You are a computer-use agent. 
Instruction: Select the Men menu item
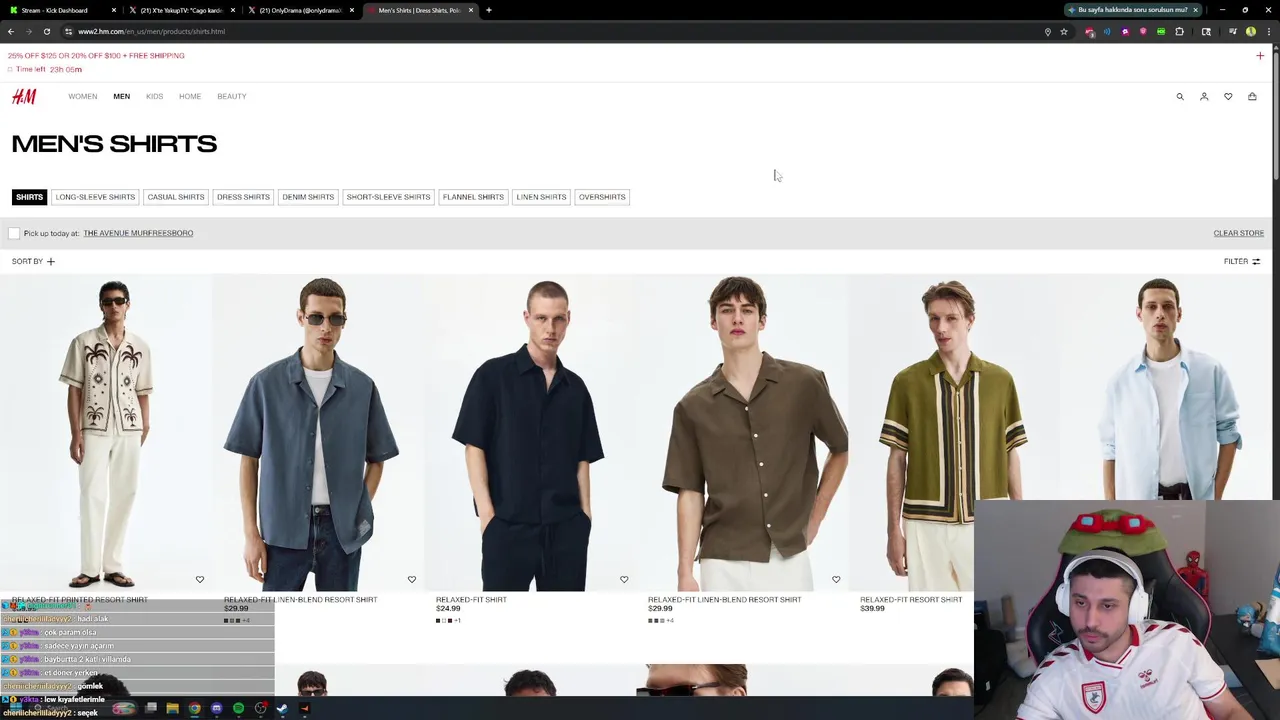121,96
